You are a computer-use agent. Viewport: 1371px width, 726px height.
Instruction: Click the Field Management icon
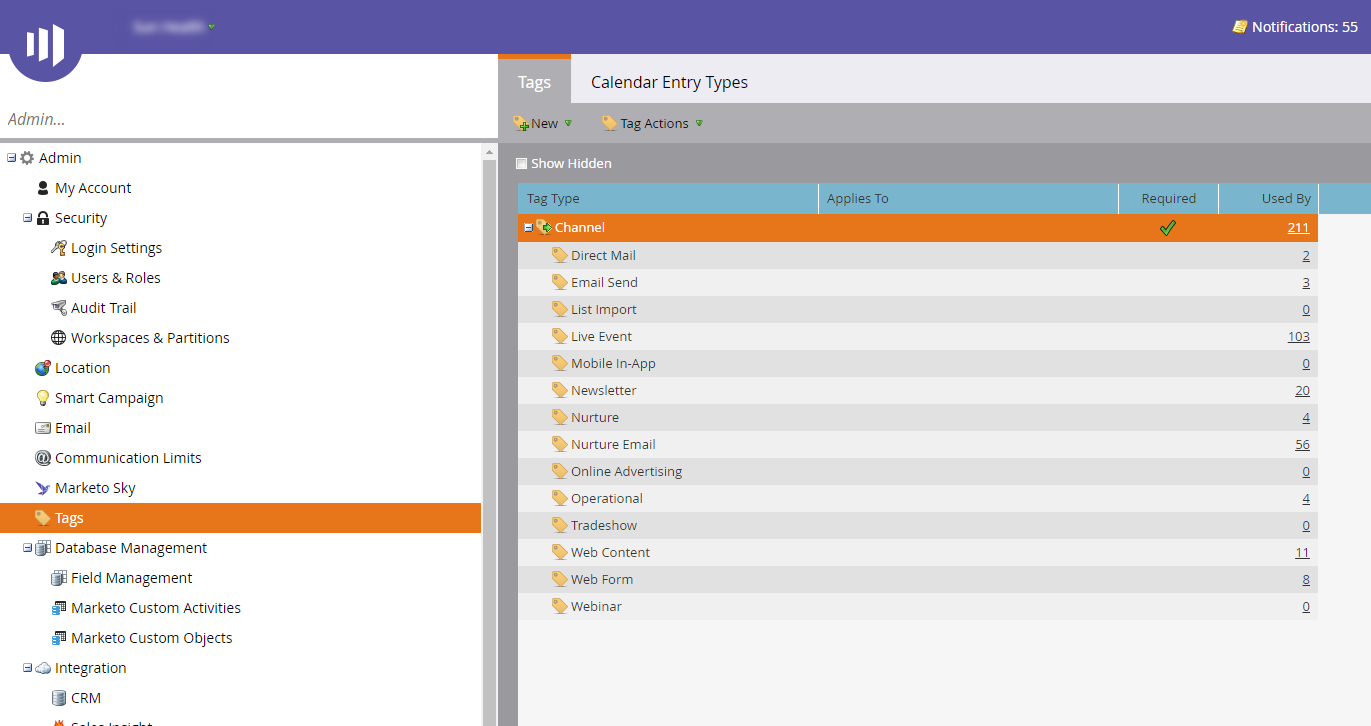(58, 578)
